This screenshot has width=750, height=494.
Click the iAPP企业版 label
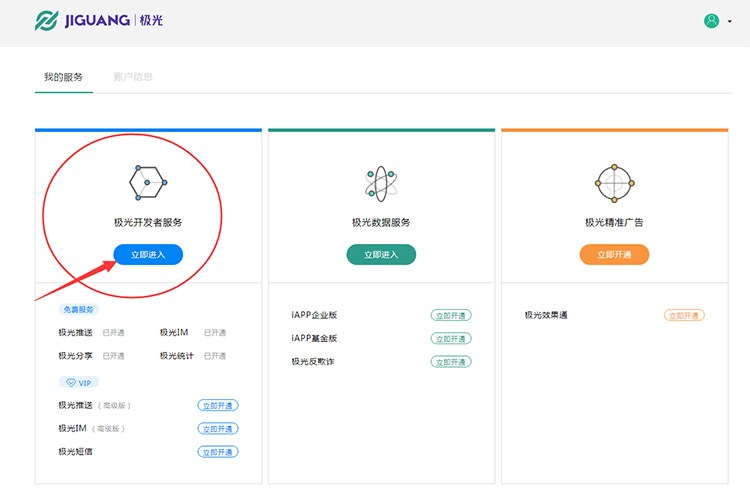coord(314,315)
